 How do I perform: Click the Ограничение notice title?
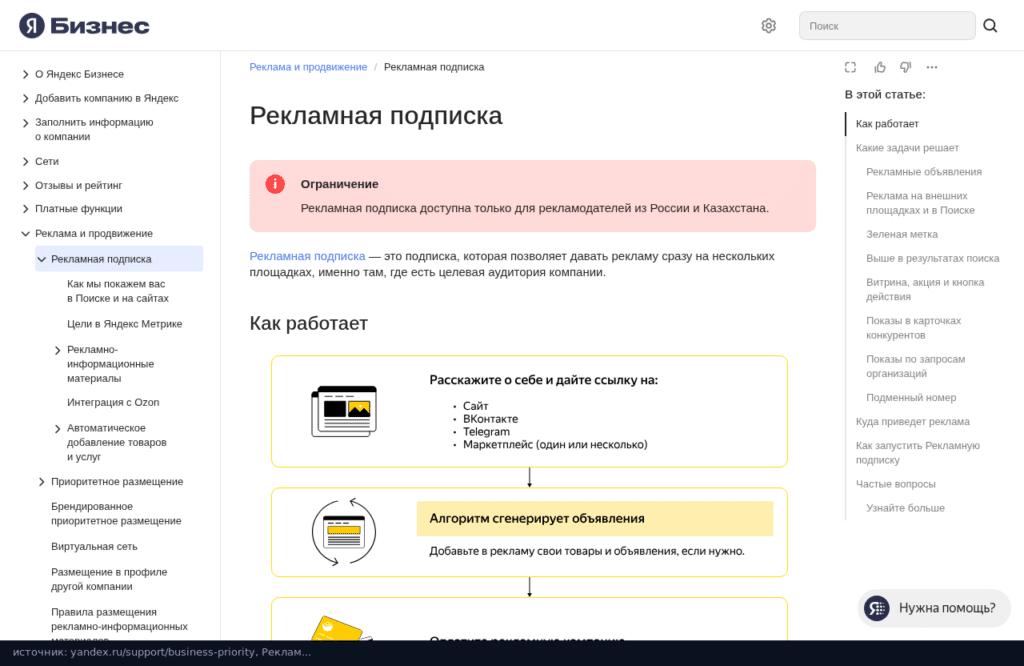click(x=340, y=184)
